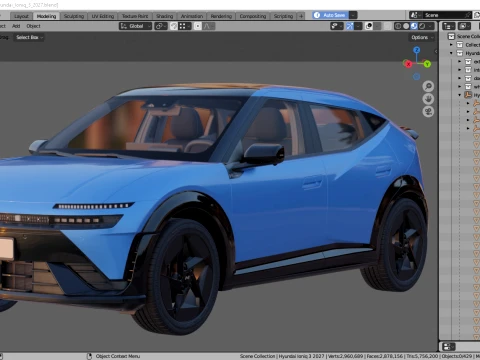Image resolution: width=480 pixels, height=360 pixels.
Task: Open object types visibility dropdown
Action: click(337, 26)
